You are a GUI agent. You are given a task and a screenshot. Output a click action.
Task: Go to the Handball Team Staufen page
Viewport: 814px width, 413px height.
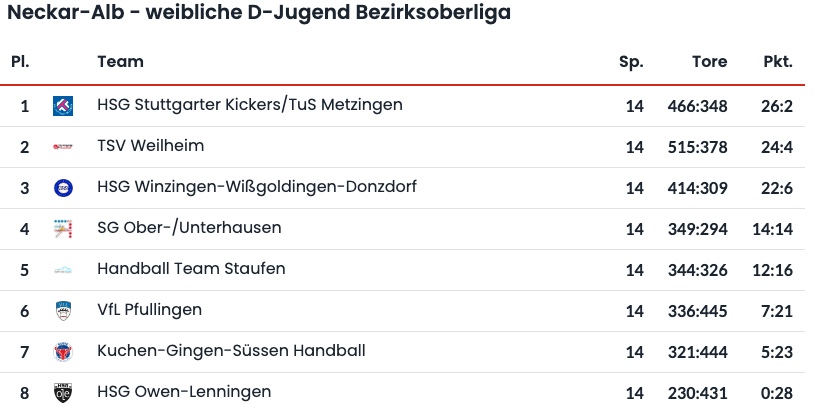(x=191, y=268)
